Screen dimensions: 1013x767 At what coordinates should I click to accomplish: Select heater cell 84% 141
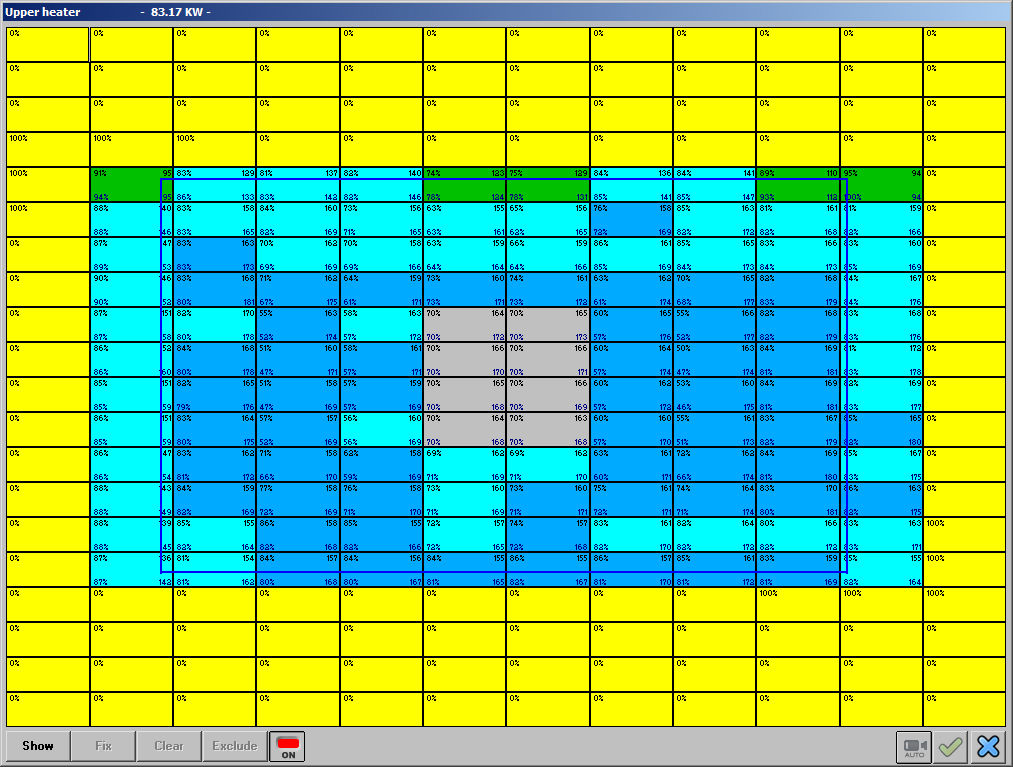(715, 185)
